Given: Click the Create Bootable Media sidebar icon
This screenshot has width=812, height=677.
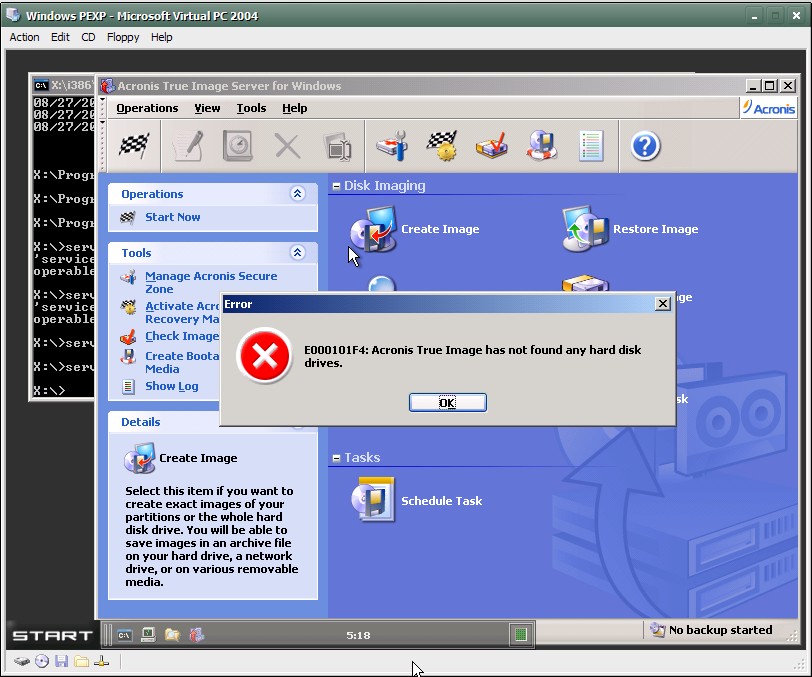Looking at the screenshot, I should [128, 356].
